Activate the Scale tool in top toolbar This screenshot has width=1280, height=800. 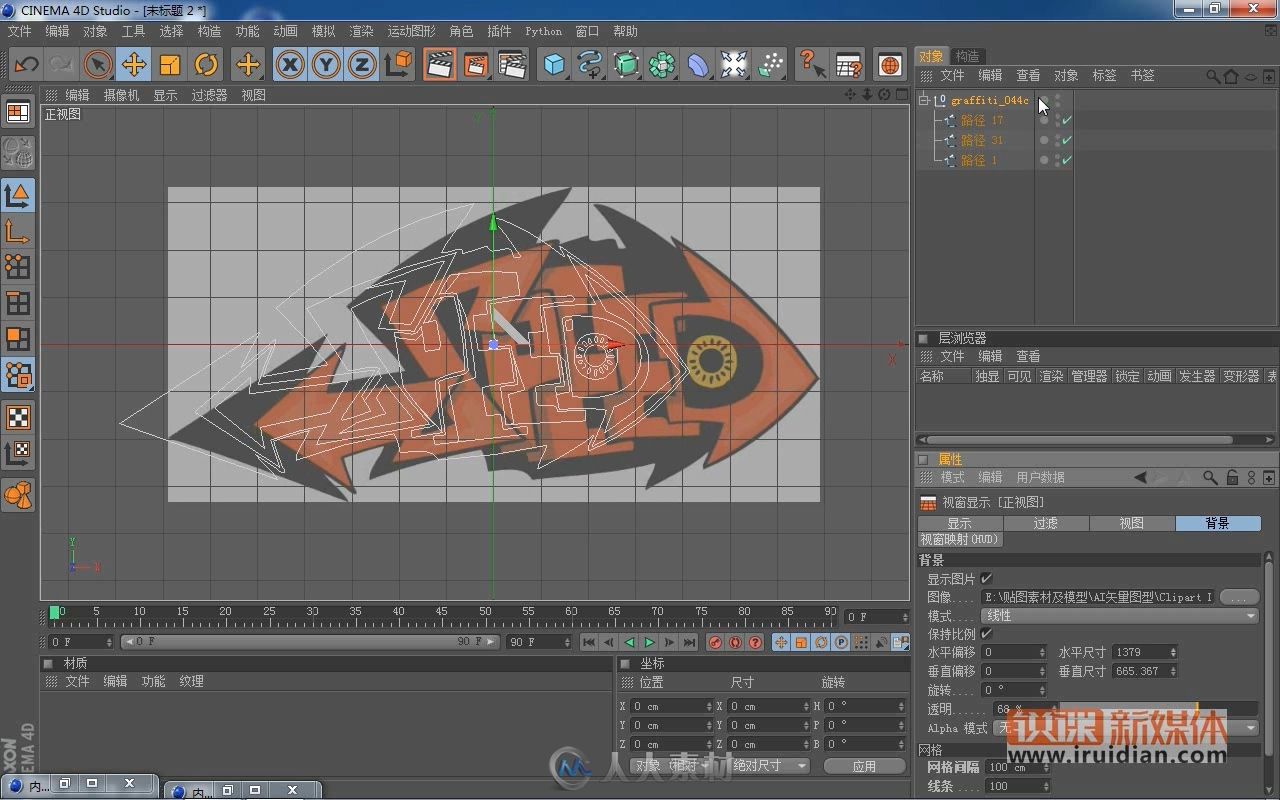pyautogui.click(x=169, y=65)
